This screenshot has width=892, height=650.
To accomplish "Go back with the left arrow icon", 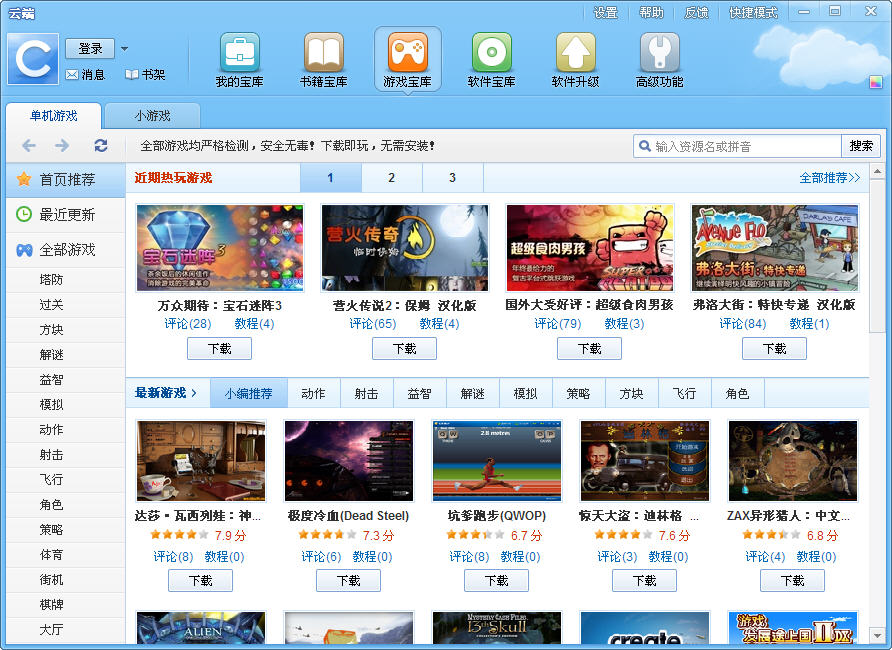I will pos(29,146).
